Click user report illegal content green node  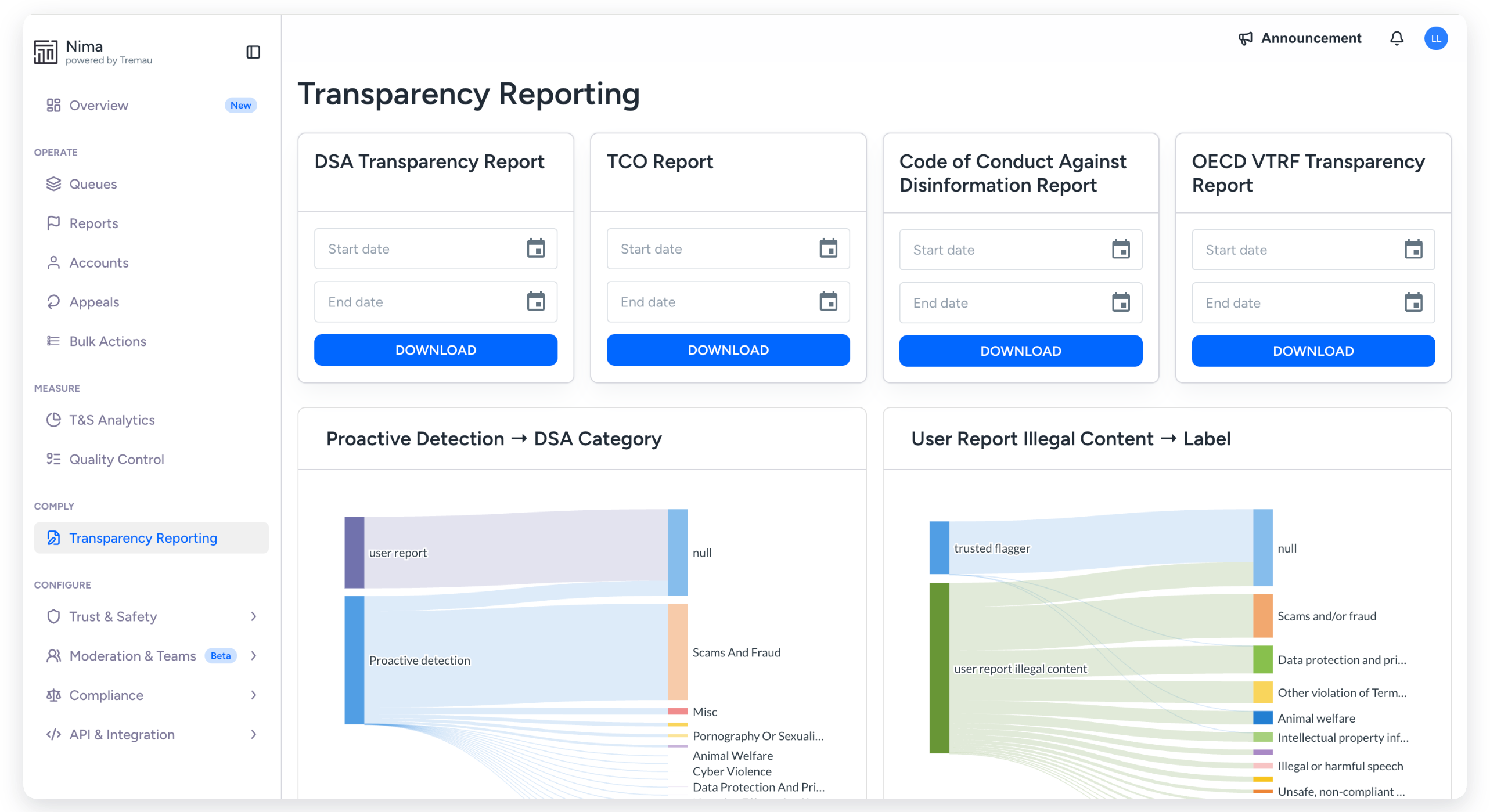939,669
